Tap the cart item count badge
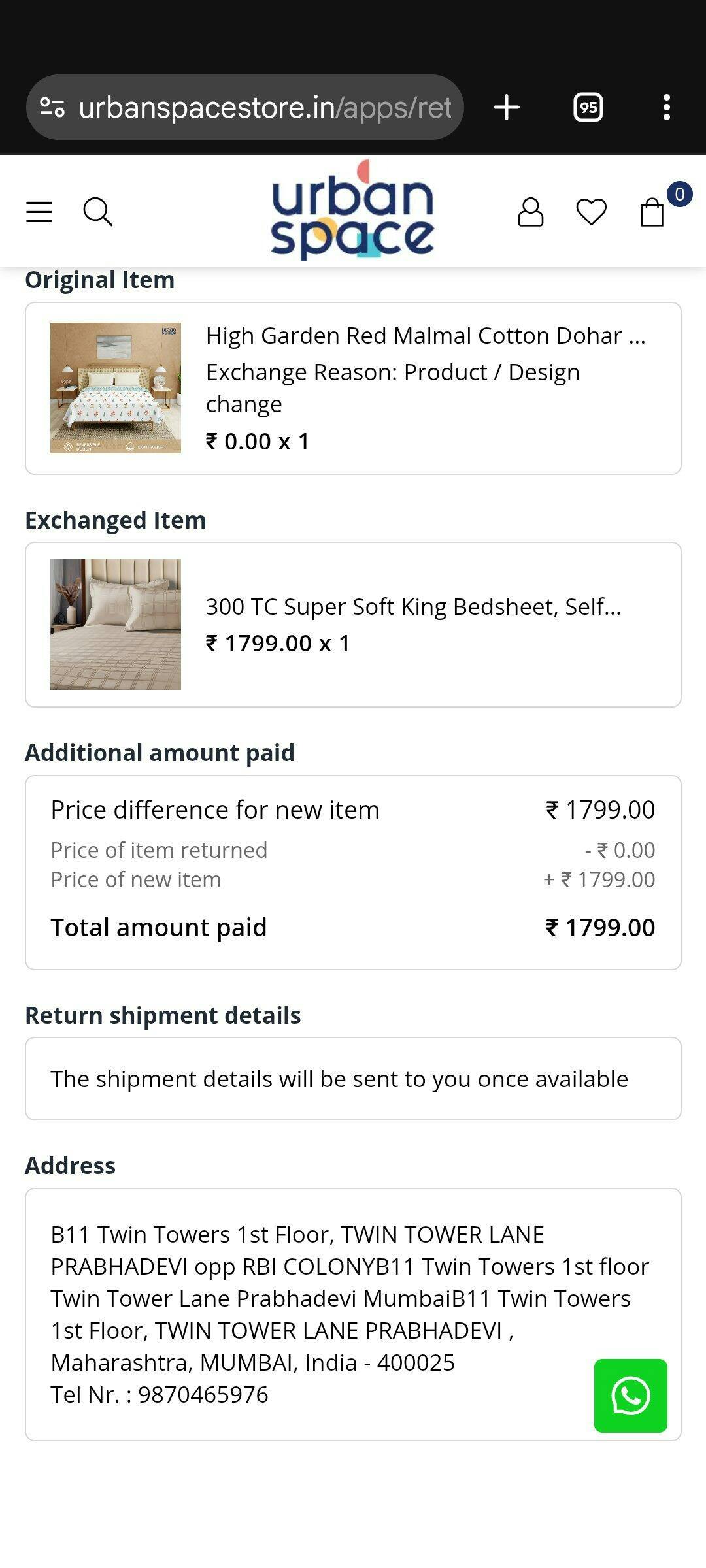The height and width of the screenshot is (1568, 706). (x=679, y=195)
